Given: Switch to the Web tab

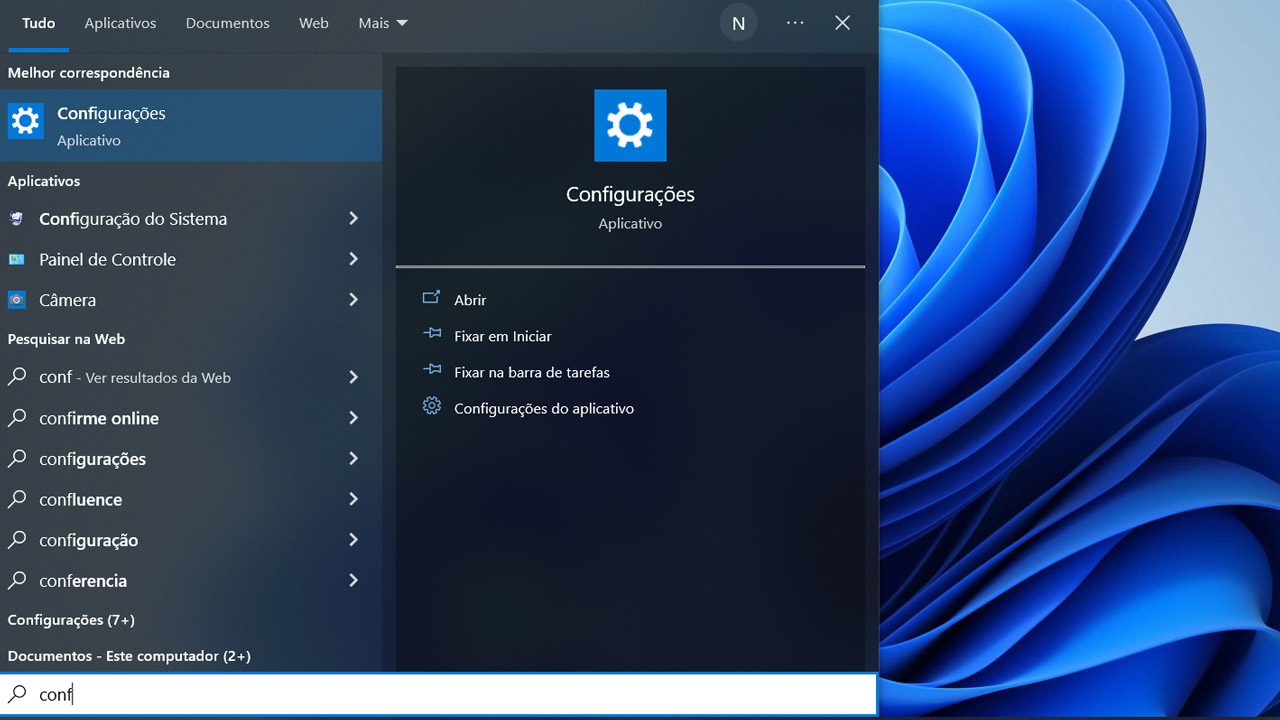Looking at the screenshot, I should pos(314,23).
